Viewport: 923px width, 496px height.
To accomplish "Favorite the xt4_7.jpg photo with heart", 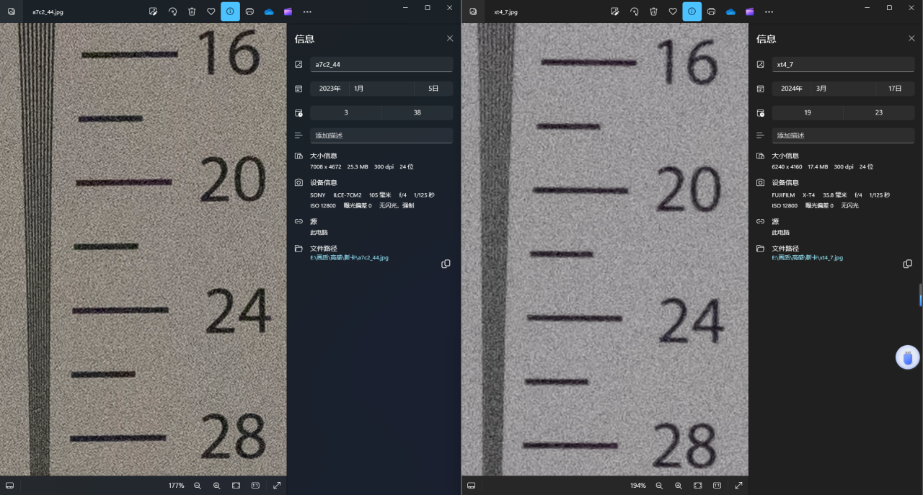I will 672,11.
